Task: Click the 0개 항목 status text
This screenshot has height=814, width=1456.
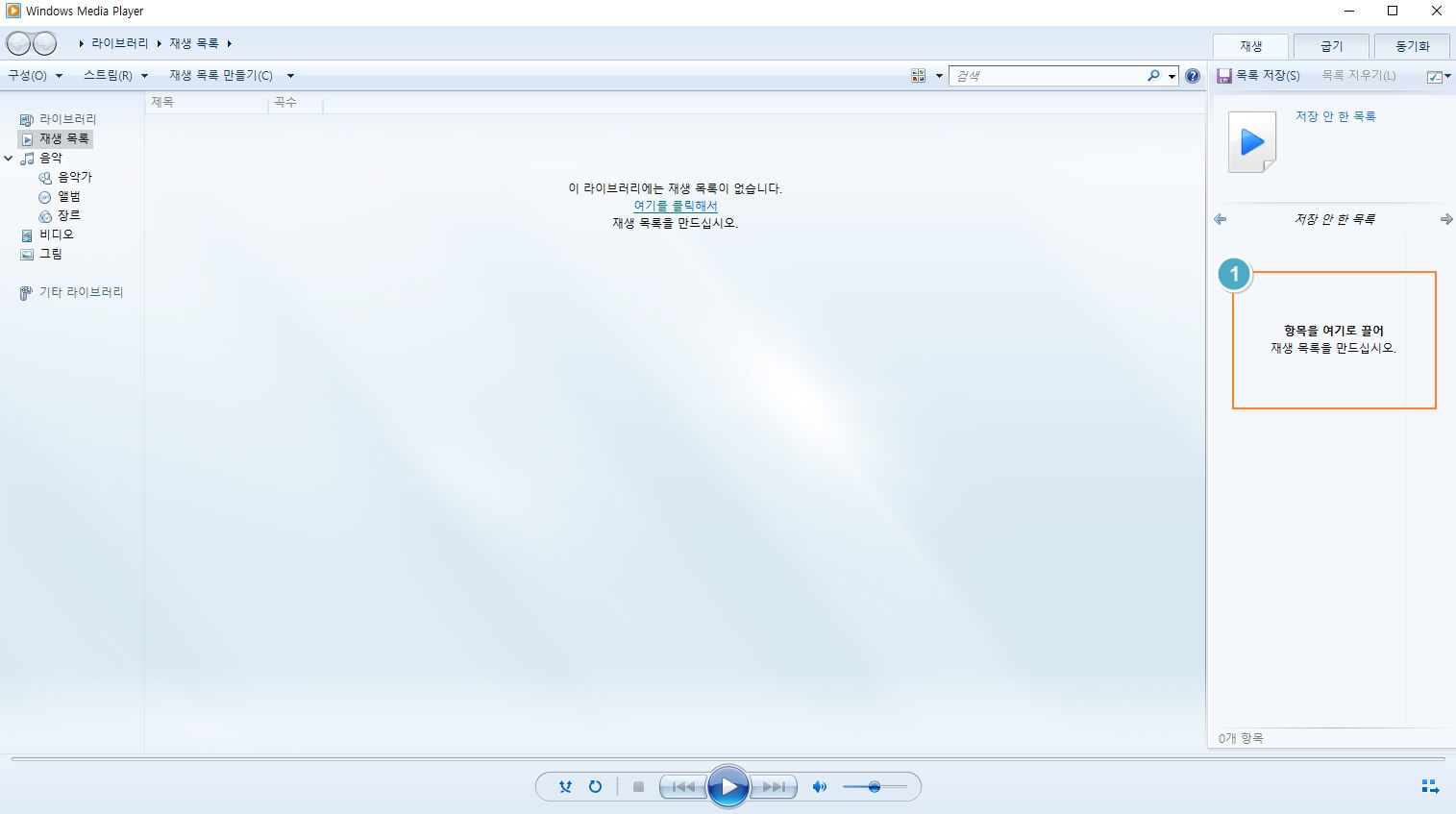Action: click(1241, 738)
